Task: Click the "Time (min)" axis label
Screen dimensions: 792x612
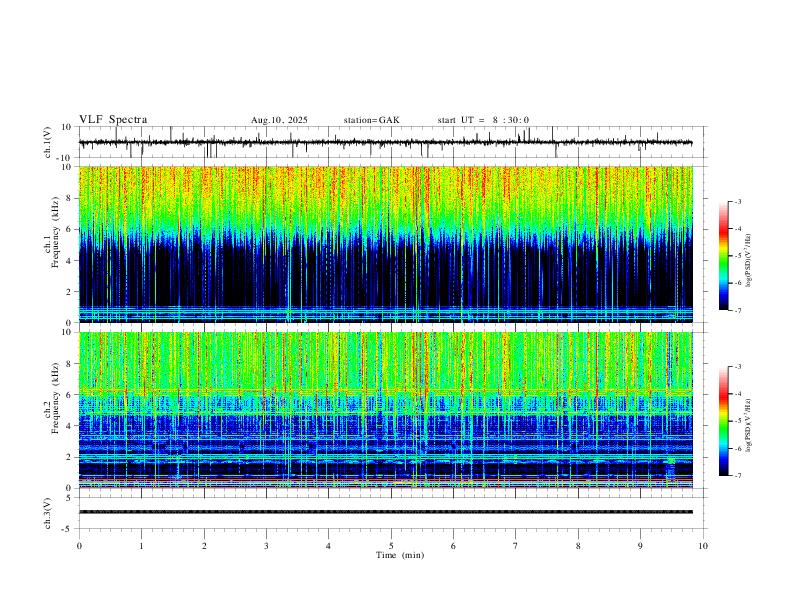Action: point(400,555)
